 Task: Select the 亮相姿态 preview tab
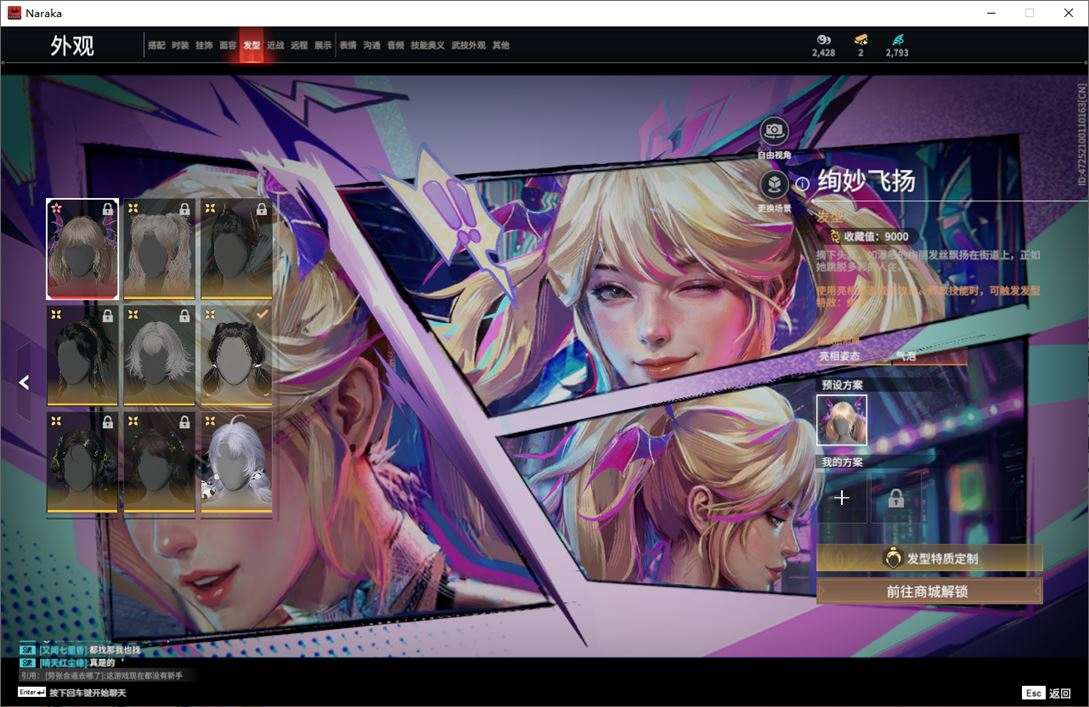coord(839,356)
